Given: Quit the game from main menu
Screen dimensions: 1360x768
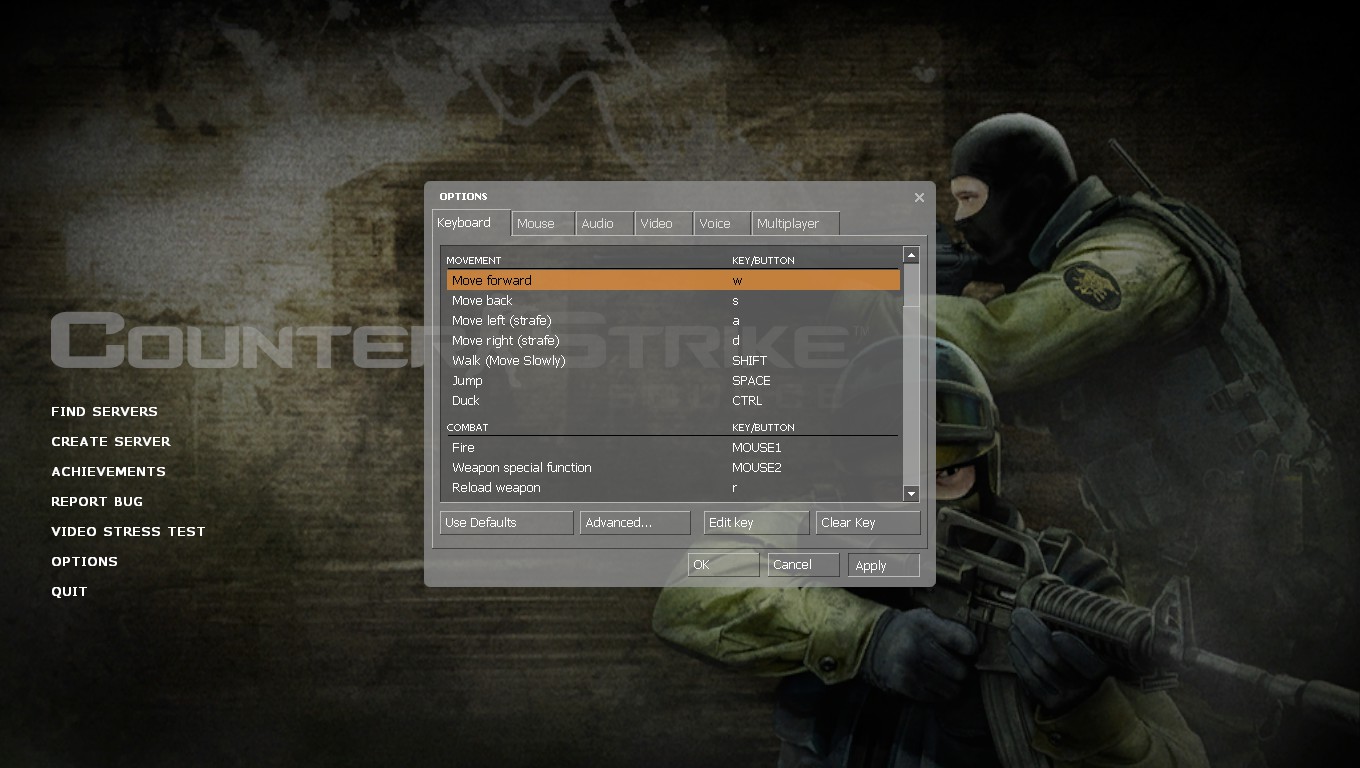Looking at the screenshot, I should tap(69, 591).
